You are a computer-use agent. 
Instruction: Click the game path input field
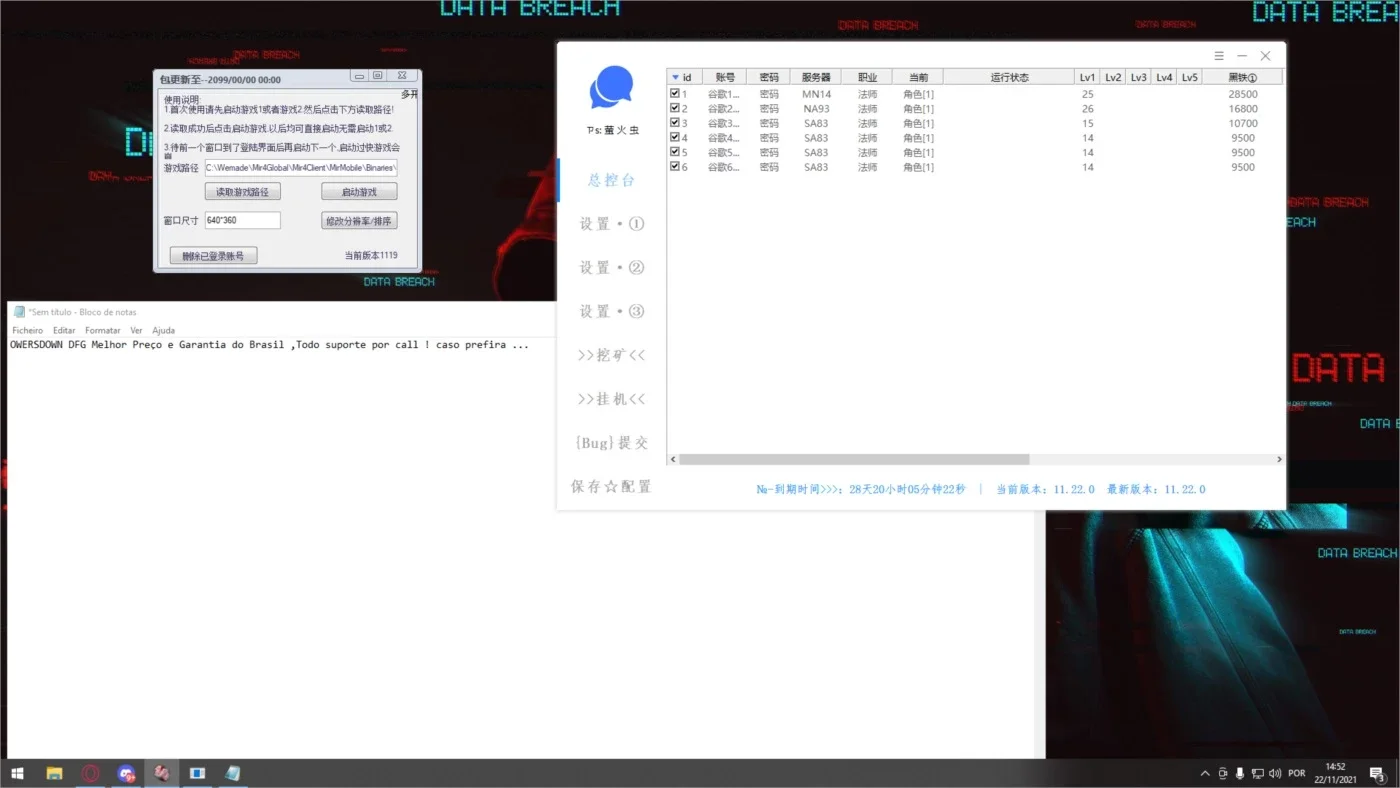click(301, 168)
